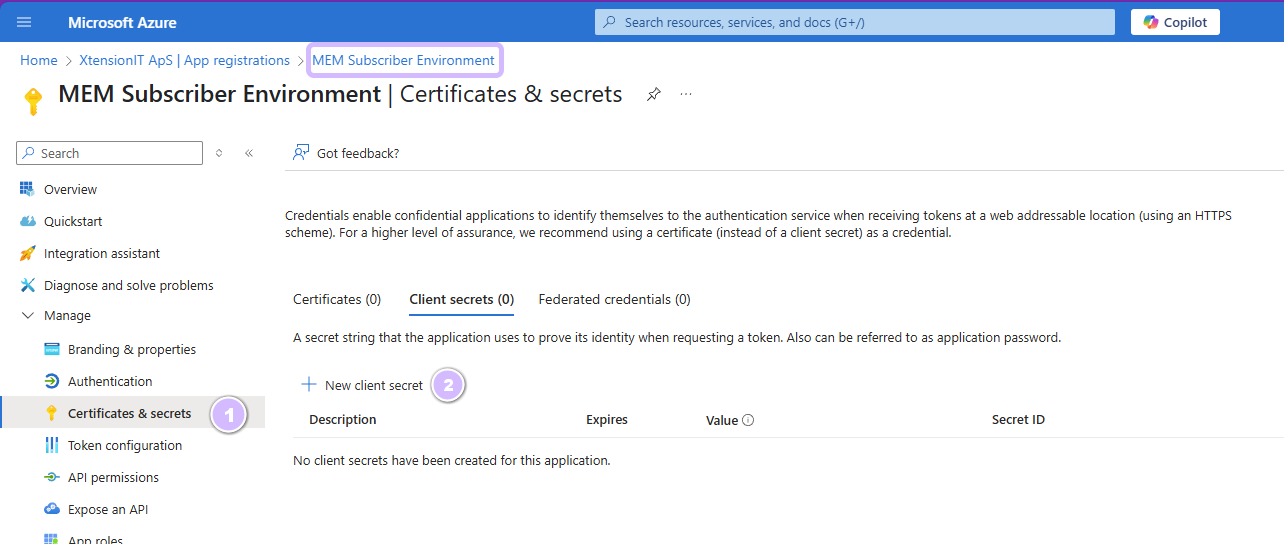Open the Azure portal hamburger menu
The width and height of the screenshot is (1284, 544).
point(24,22)
